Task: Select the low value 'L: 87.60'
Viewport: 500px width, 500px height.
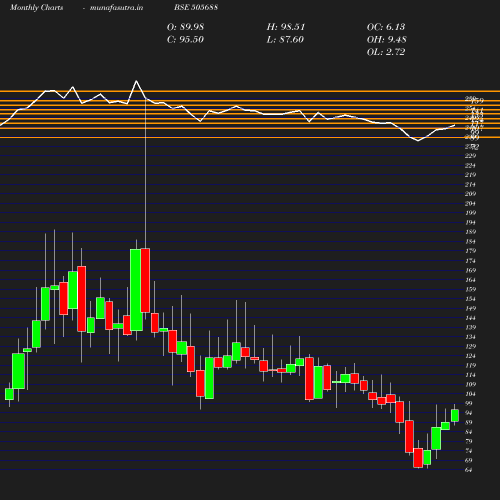Action: coord(285,39)
